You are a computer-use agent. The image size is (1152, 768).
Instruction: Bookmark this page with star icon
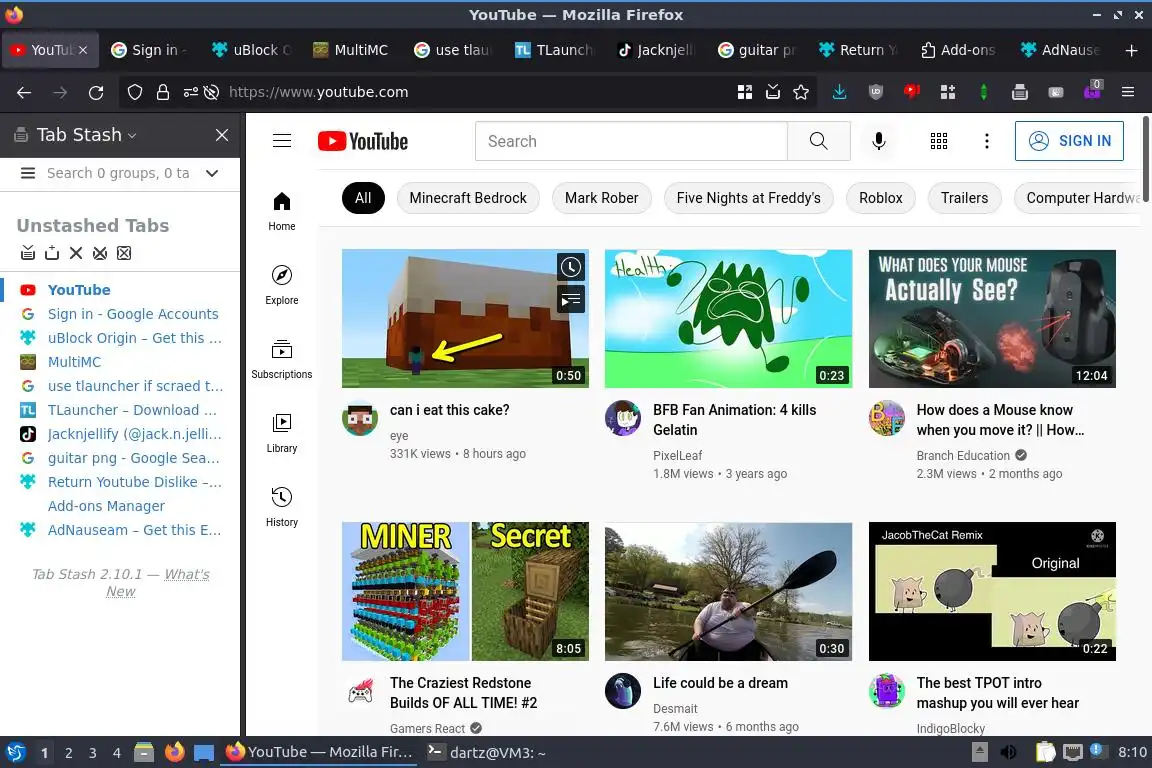pos(801,92)
